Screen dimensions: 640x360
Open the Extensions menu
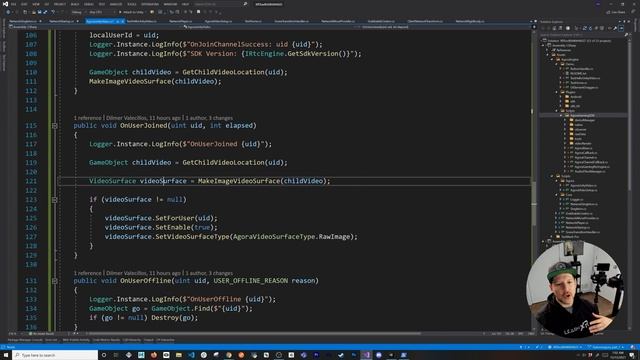coord(150,4)
